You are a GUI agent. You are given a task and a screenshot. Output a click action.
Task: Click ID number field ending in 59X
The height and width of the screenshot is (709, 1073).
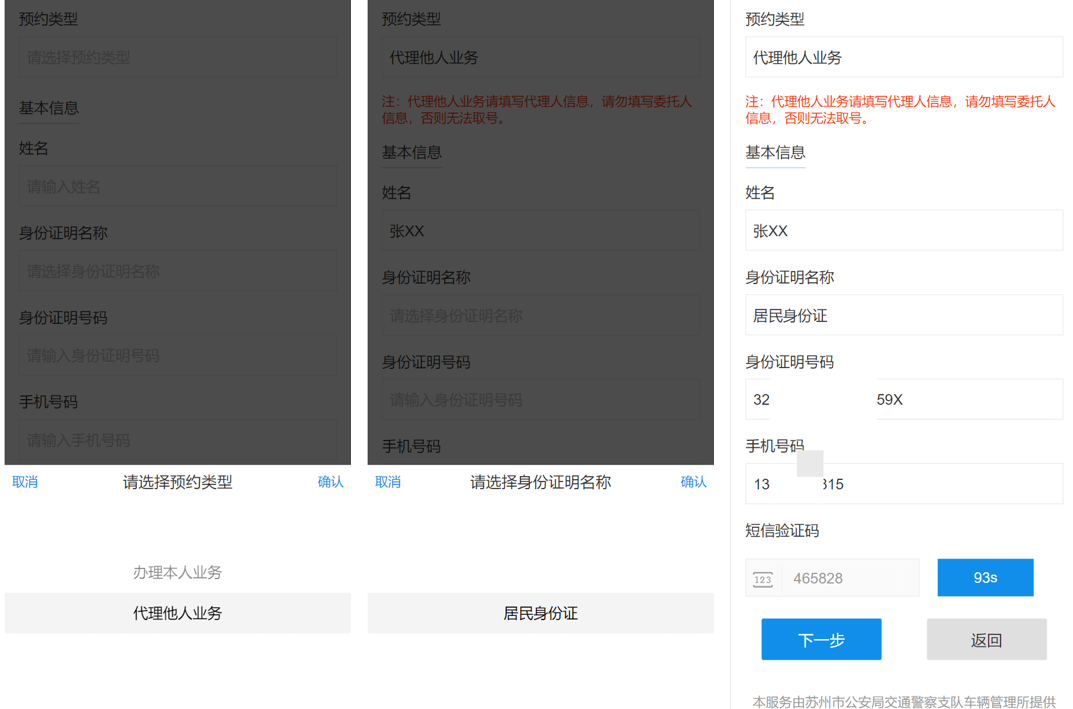pyautogui.click(x=903, y=400)
